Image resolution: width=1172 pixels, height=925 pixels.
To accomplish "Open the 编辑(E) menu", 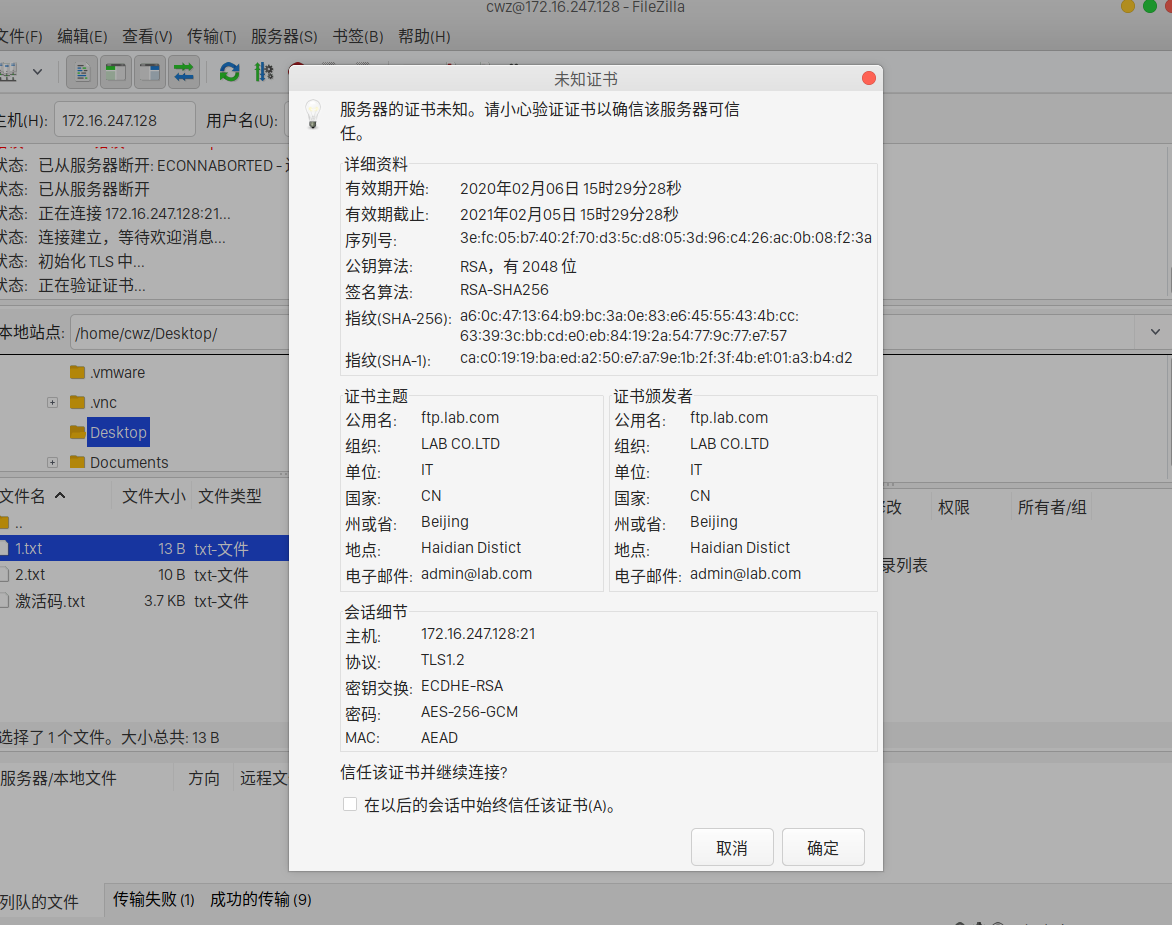I will [82, 37].
